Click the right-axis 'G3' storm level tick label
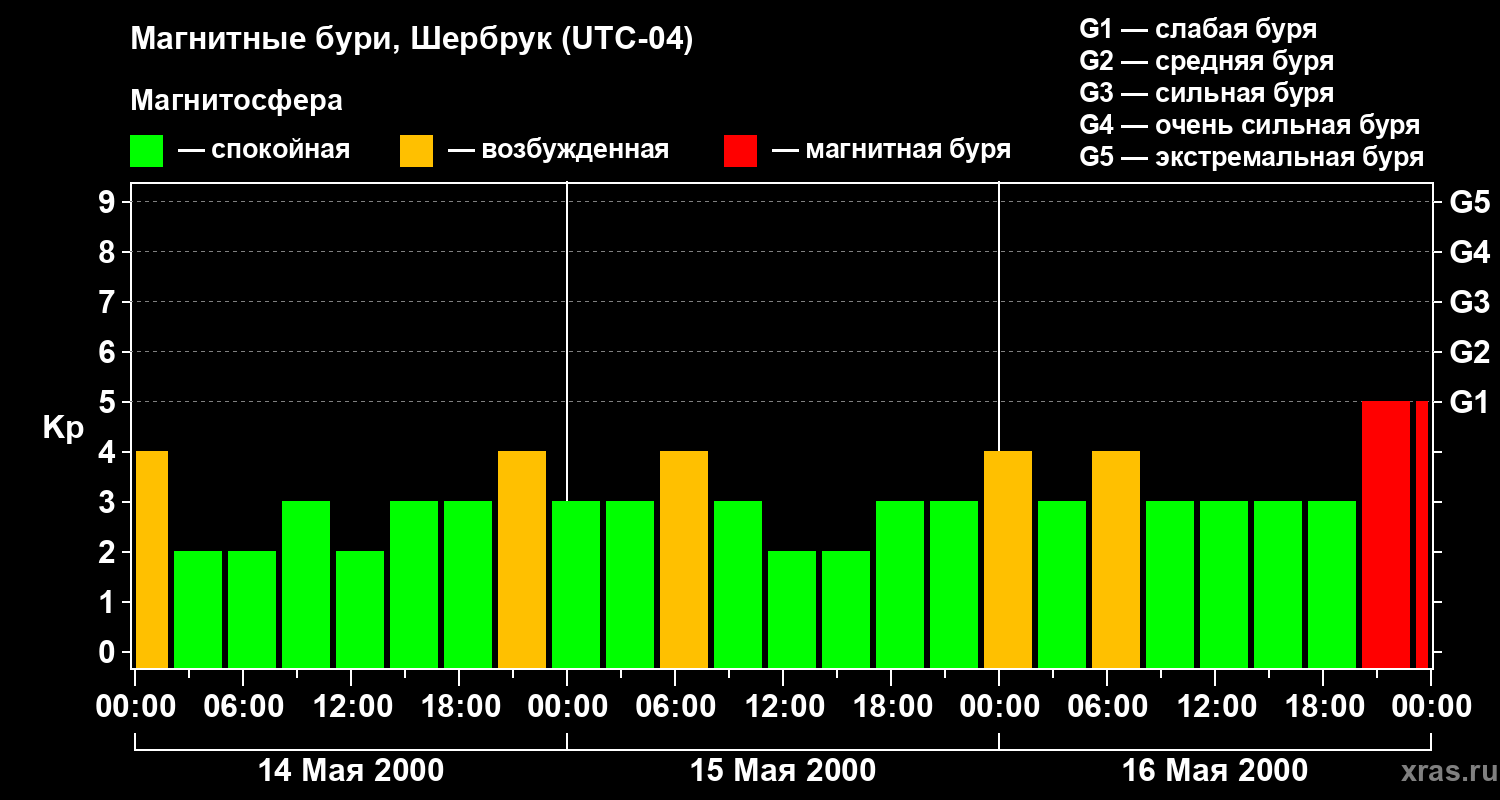The width and height of the screenshot is (1500, 800). pos(1470,302)
